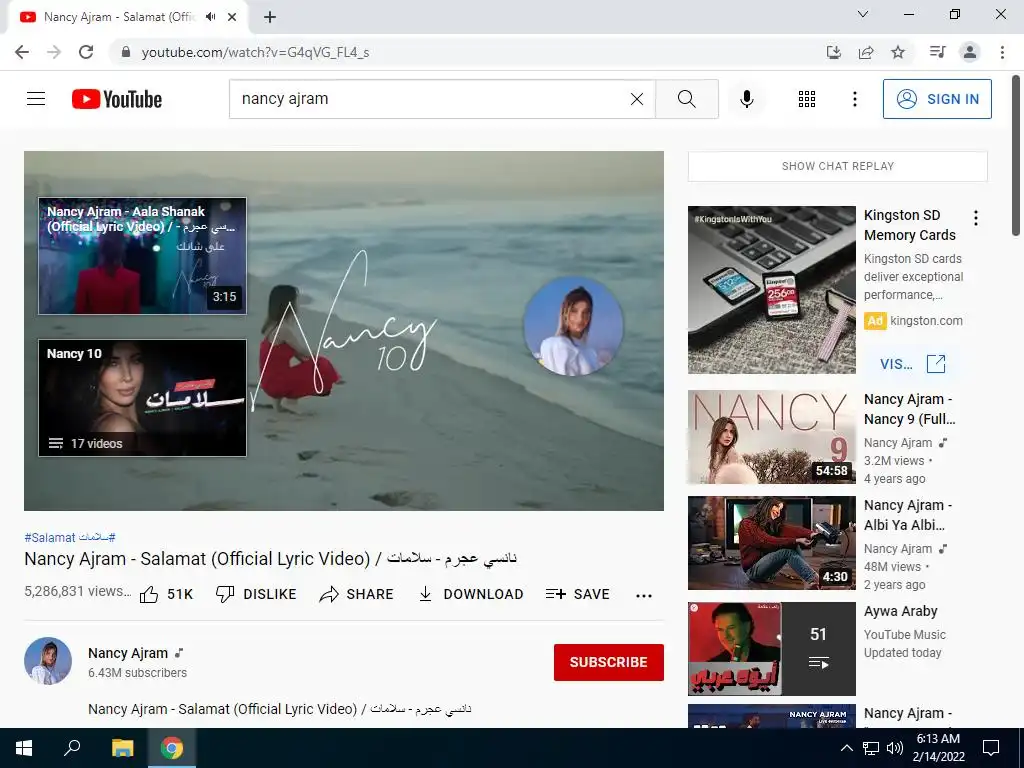Go to YouTube home via logo
The image size is (1024, 768).
click(x=117, y=99)
